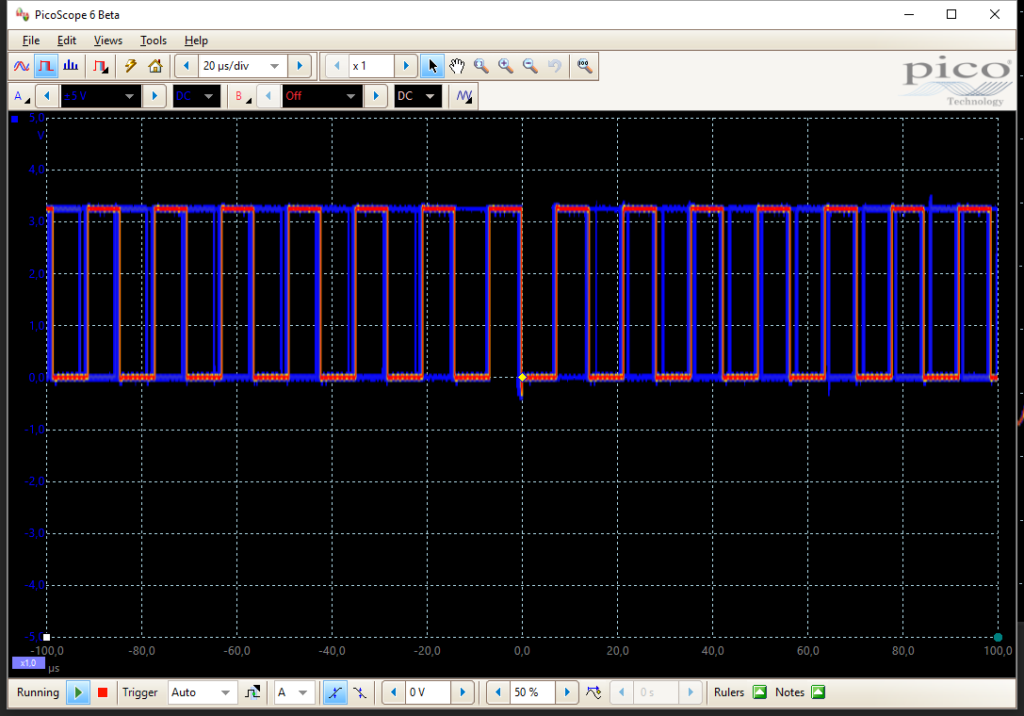
Task: Open channel B DC coupling dropdown
Action: tap(417, 96)
